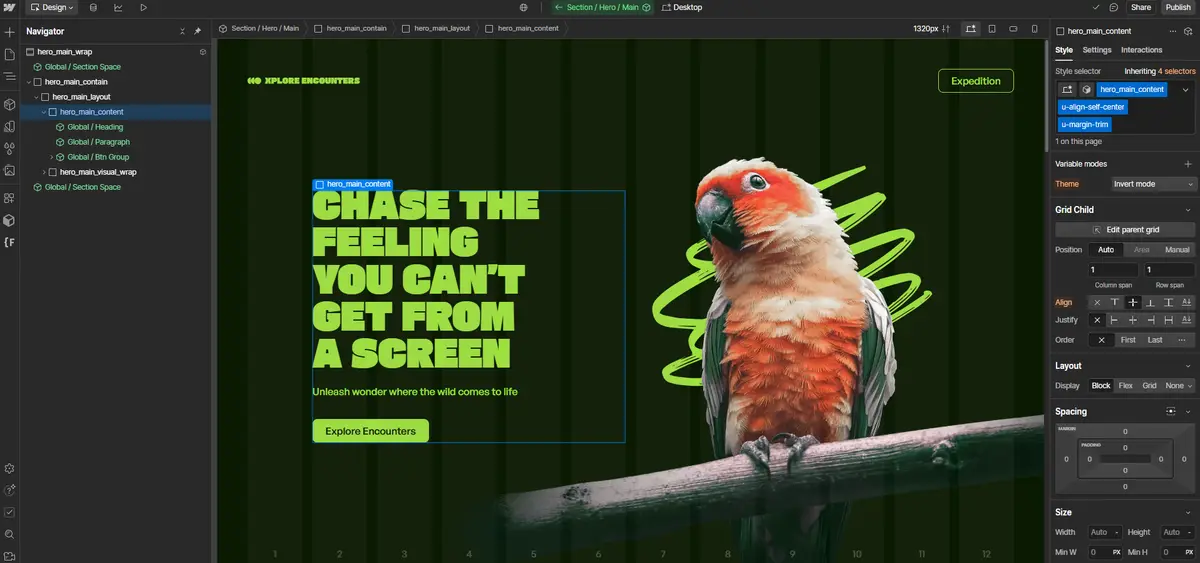Open the Finsweet {F} extension panel
This screenshot has width=1200, height=563.
point(10,243)
